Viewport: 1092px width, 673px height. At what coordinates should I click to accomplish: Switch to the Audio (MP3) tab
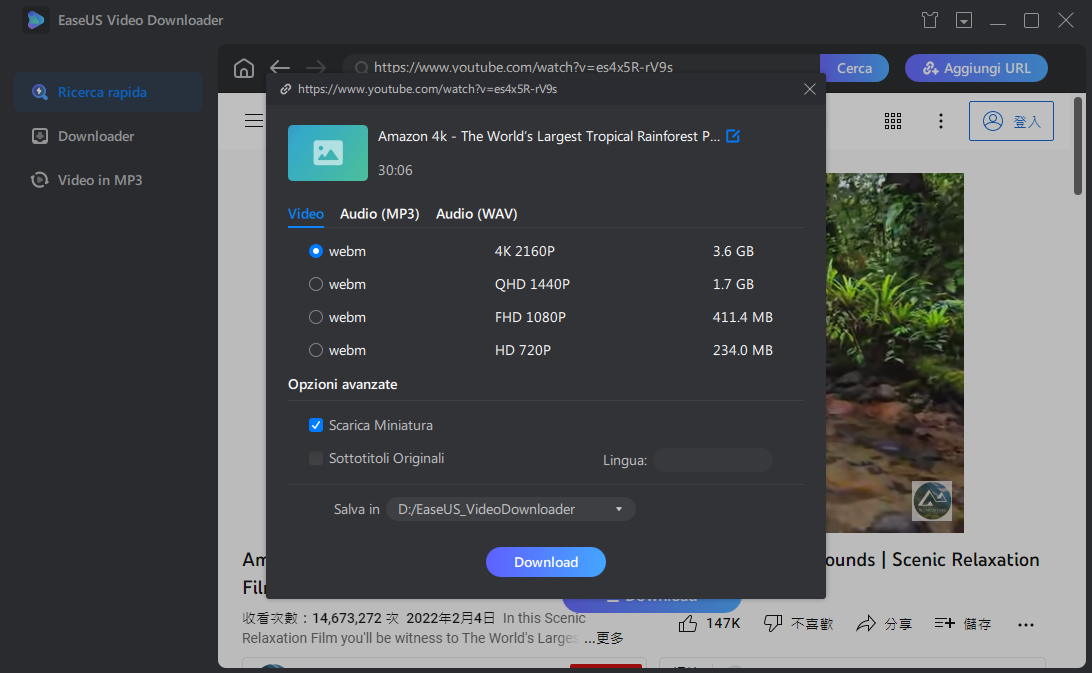(379, 214)
